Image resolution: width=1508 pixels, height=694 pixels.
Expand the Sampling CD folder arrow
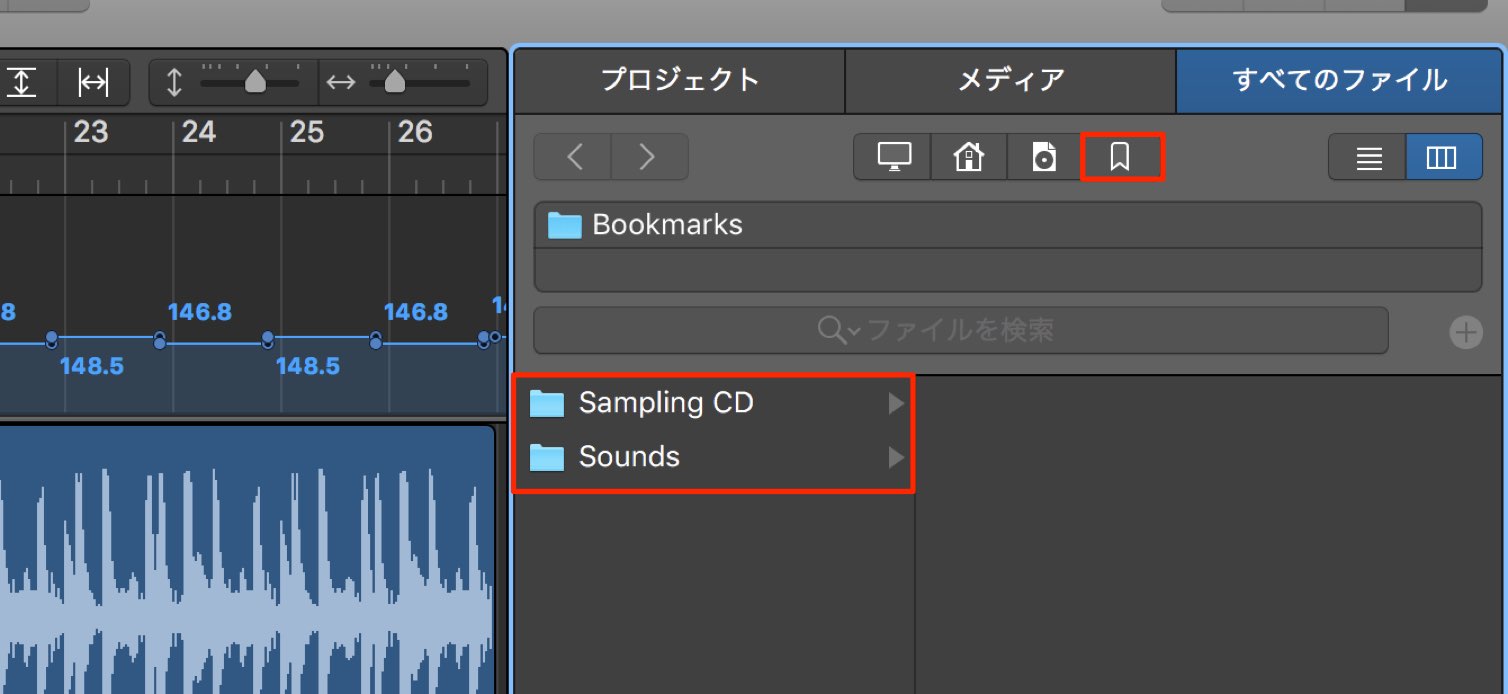(895, 403)
